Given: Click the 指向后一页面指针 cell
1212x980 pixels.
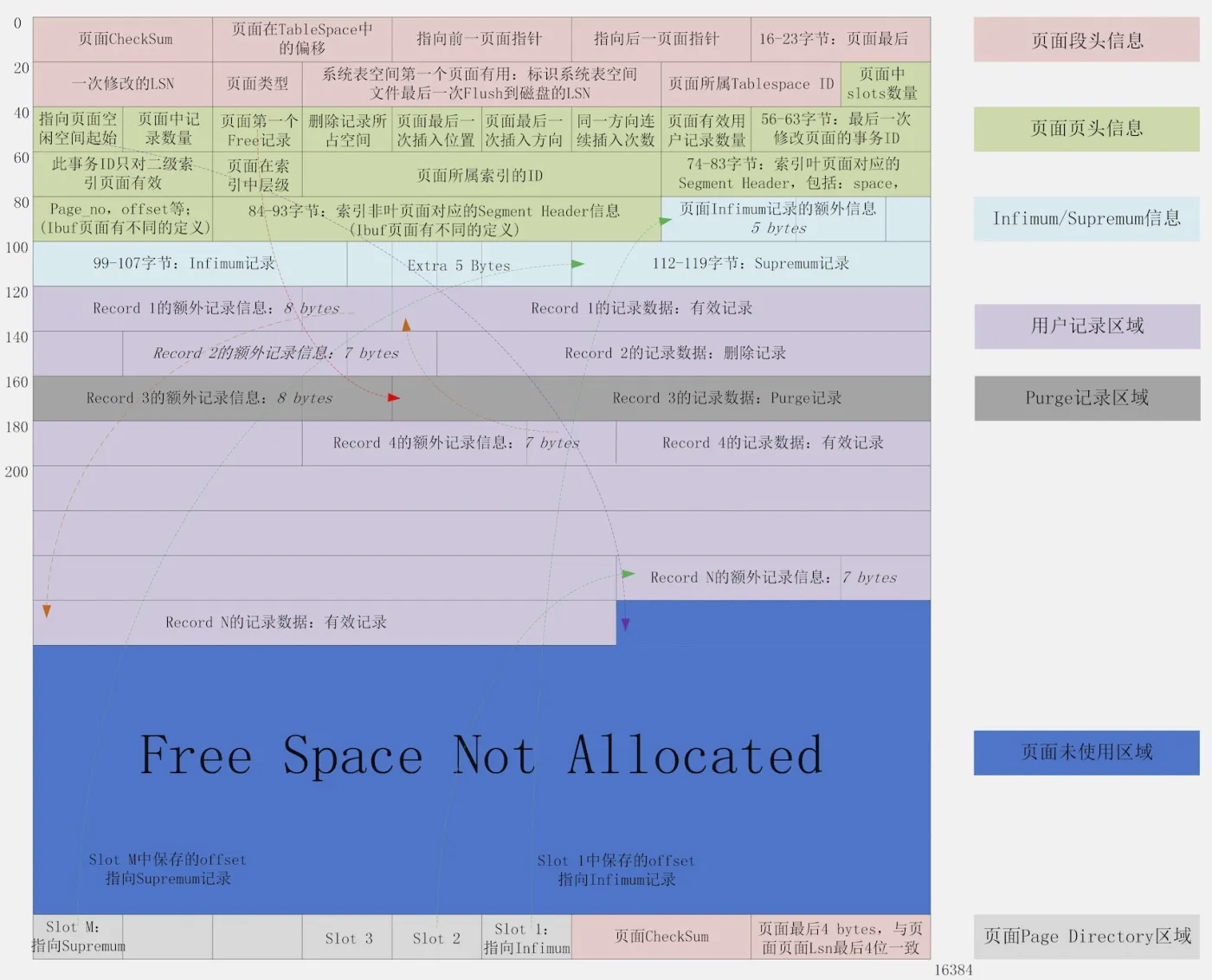Looking at the screenshot, I should coord(661,39).
